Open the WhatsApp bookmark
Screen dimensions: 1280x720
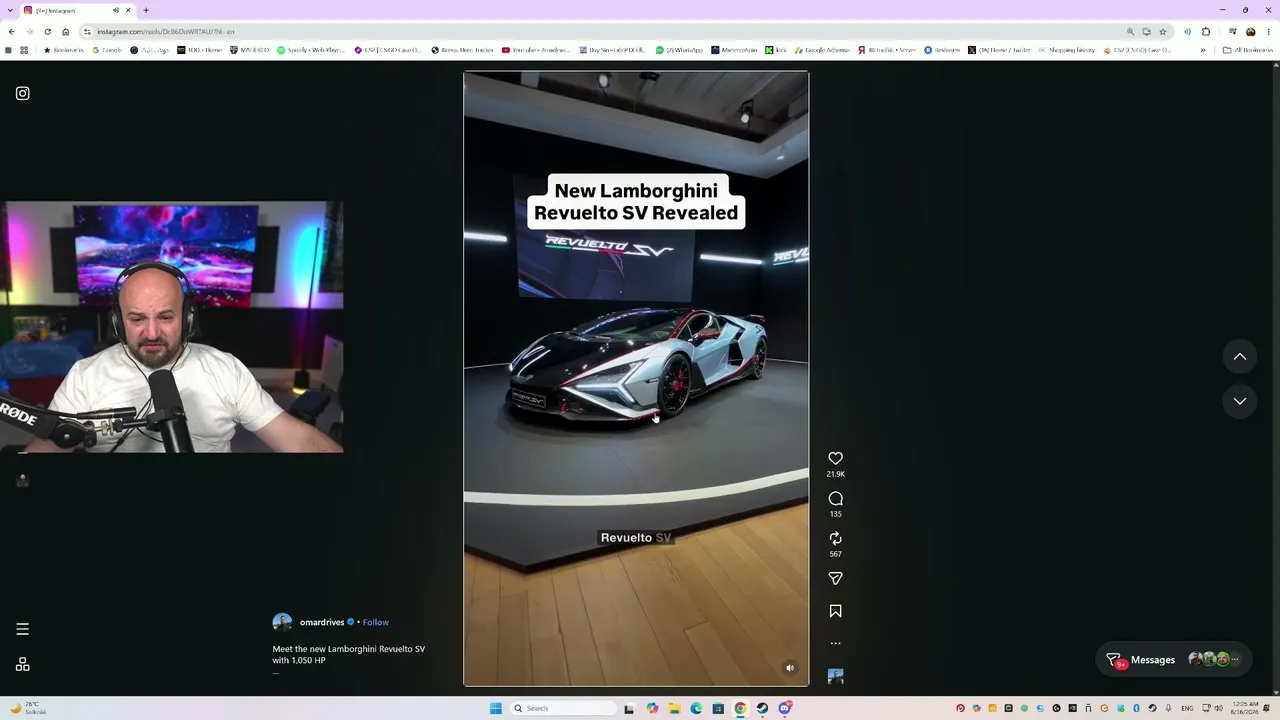click(680, 50)
